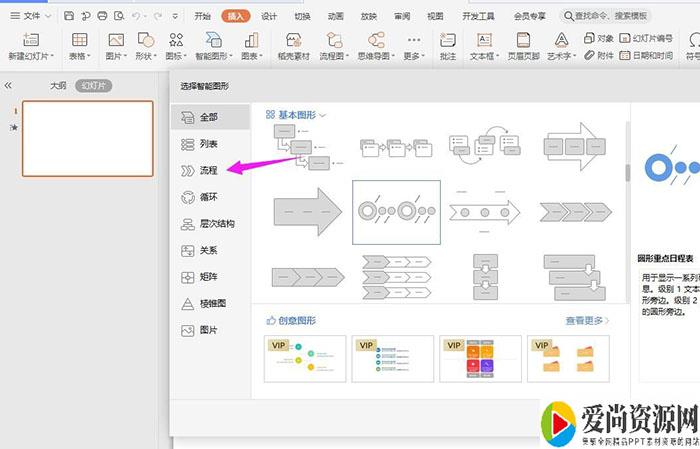This screenshot has width=700, height=449.
Task: Click the 批注 comment icon
Action: [446, 43]
